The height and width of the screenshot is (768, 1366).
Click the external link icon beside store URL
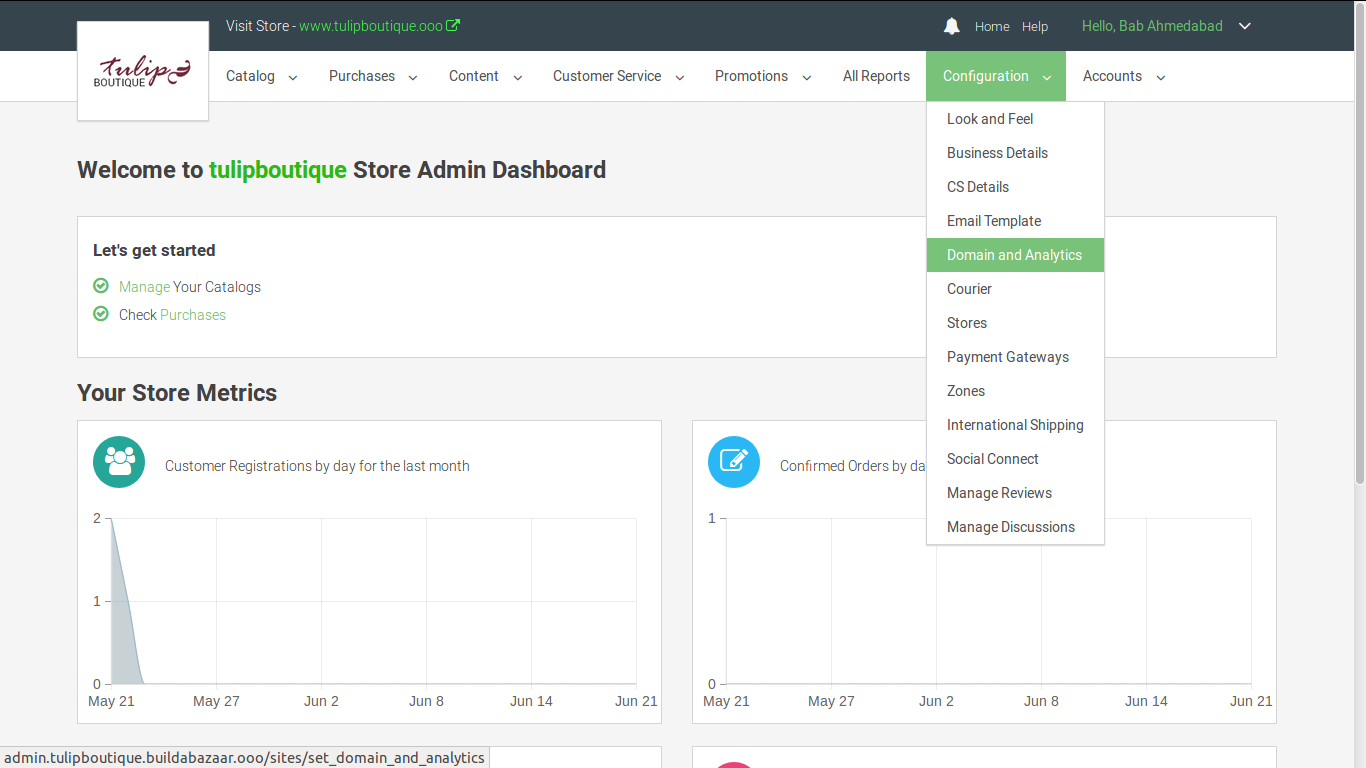[x=453, y=26]
